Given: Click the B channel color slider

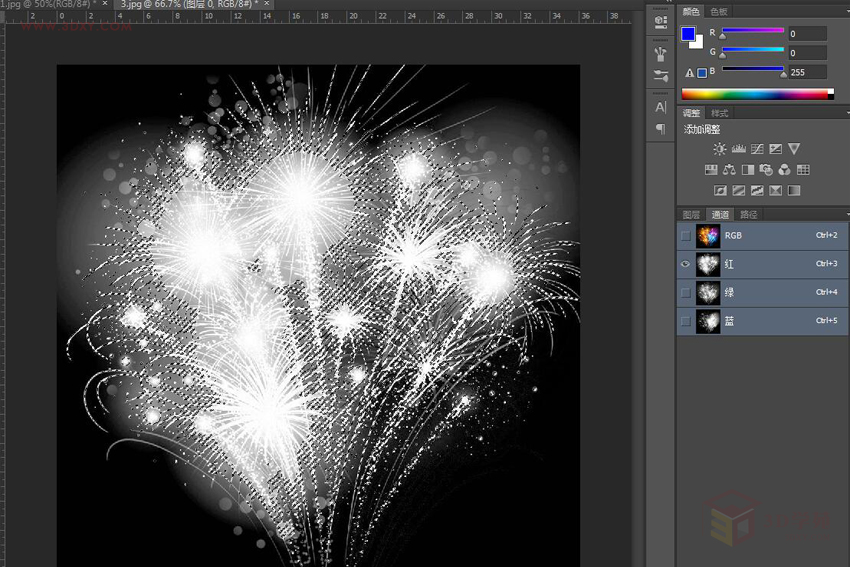Looking at the screenshot, I should pyautogui.click(x=752, y=70).
